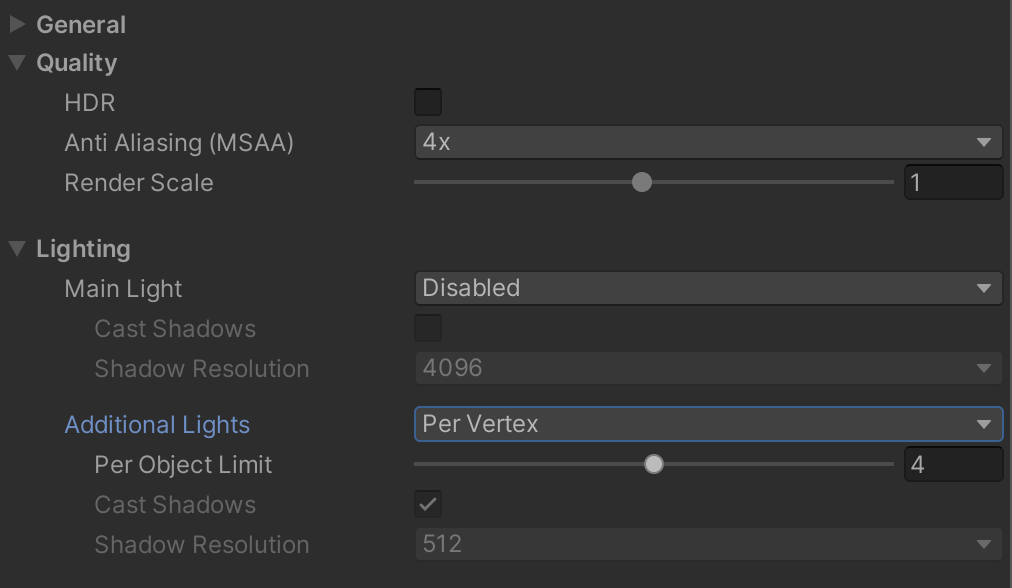Click the Render Scale slider handle

point(641,182)
